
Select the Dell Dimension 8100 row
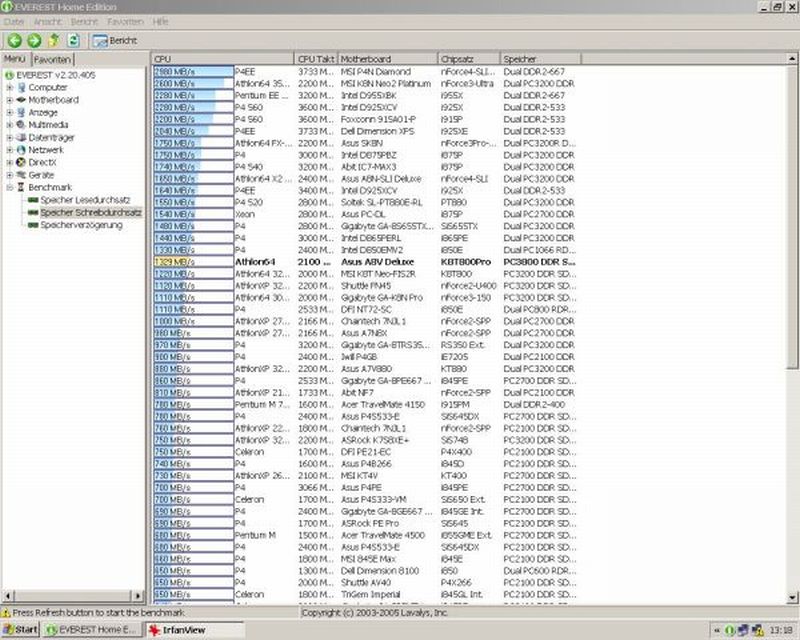[x=365, y=571]
